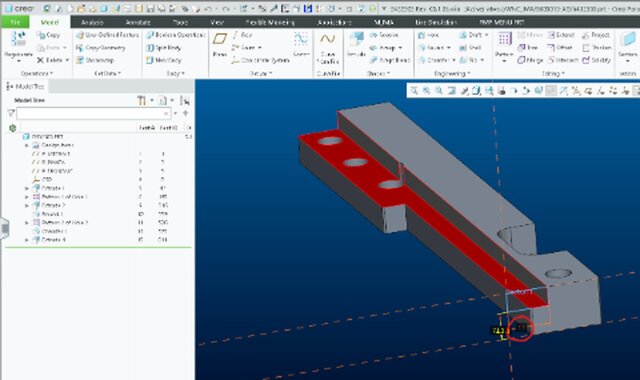Click the green gear icon in model tree
This screenshot has width=640, height=380.
click(x=13, y=128)
